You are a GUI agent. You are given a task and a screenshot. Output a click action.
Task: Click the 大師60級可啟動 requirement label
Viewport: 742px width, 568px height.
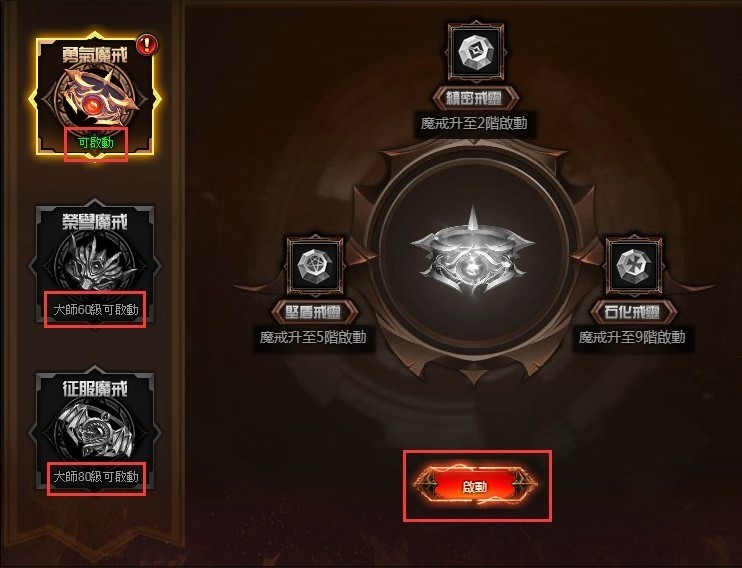coord(96,310)
